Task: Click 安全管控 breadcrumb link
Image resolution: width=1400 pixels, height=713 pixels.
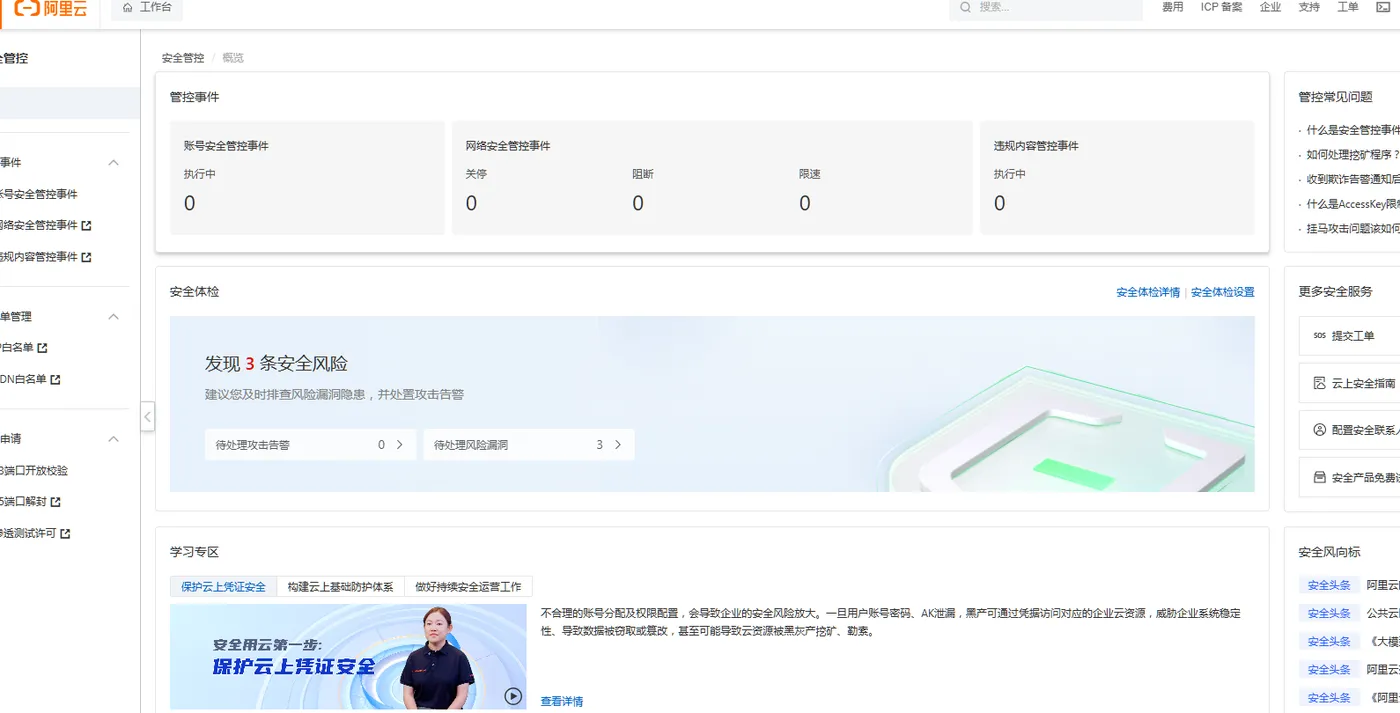Action: (x=183, y=58)
